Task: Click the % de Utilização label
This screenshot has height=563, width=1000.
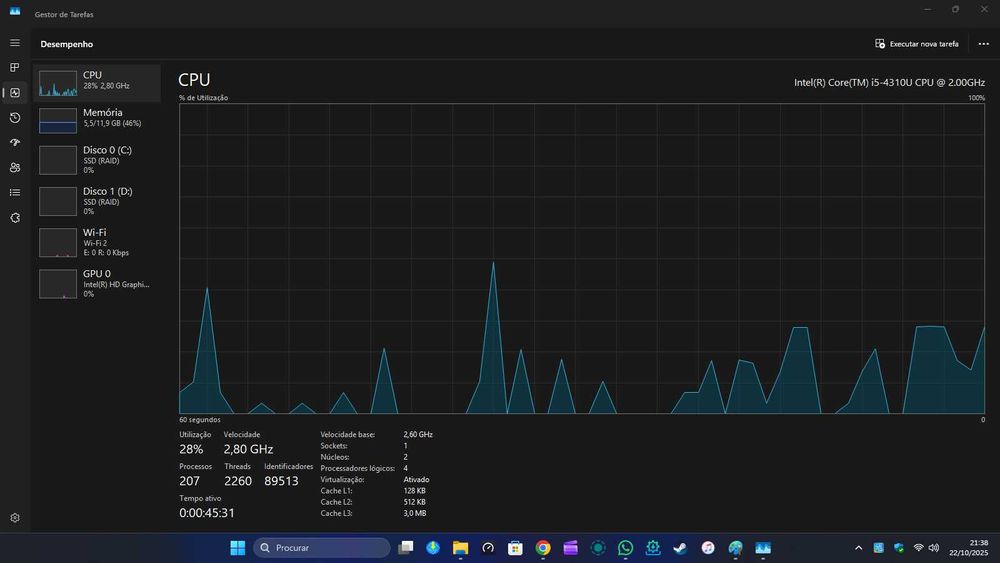Action: point(203,98)
